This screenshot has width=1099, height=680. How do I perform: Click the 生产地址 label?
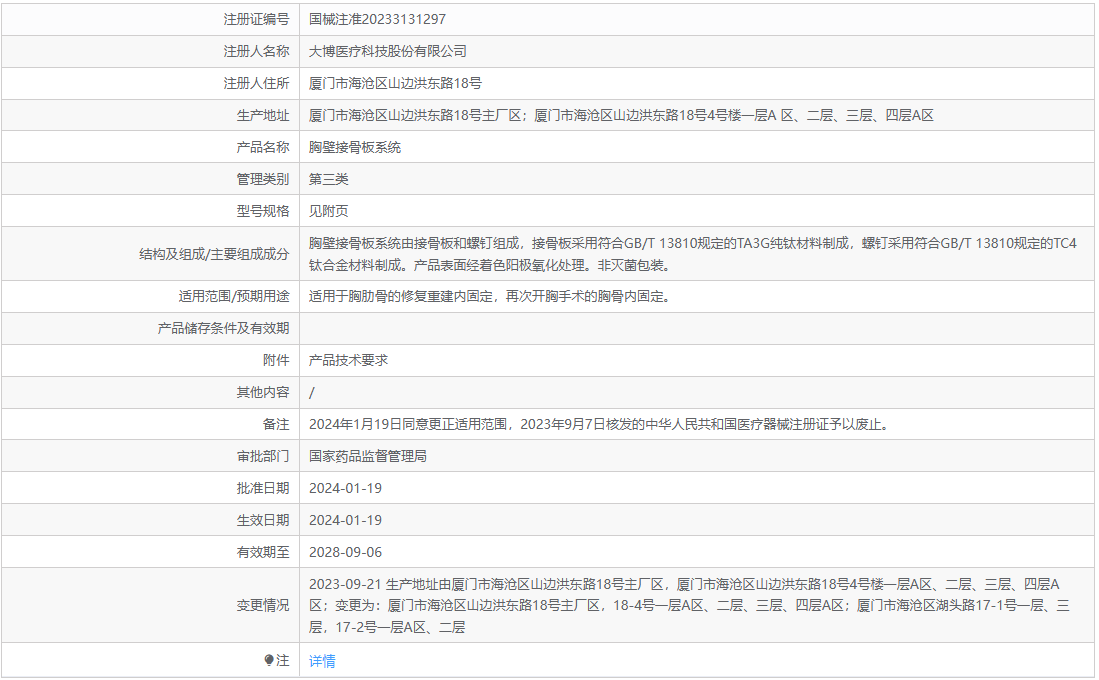(263, 115)
